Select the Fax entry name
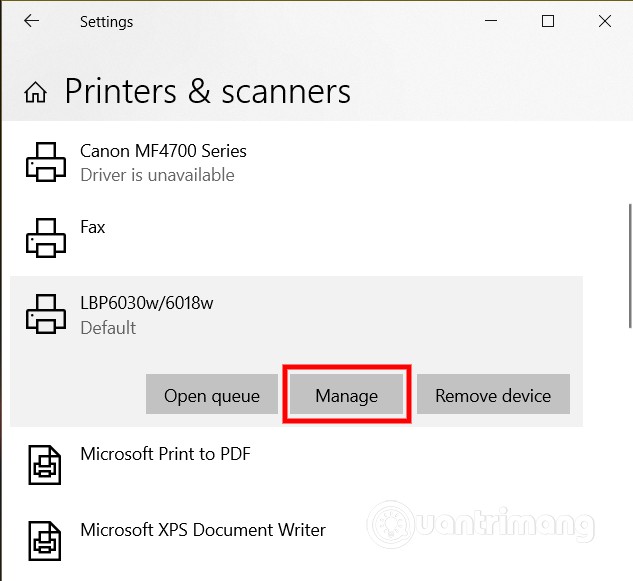 (x=93, y=227)
